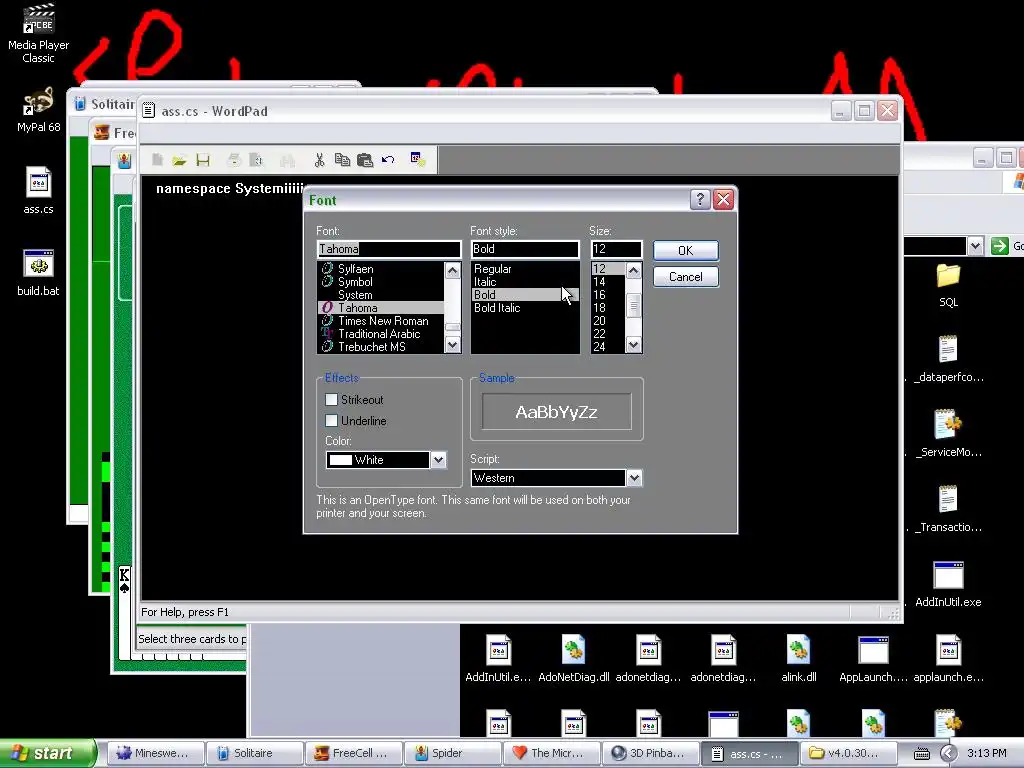
Task: Switch to FreeCell in the taskbar
Action: click(353, 753)
